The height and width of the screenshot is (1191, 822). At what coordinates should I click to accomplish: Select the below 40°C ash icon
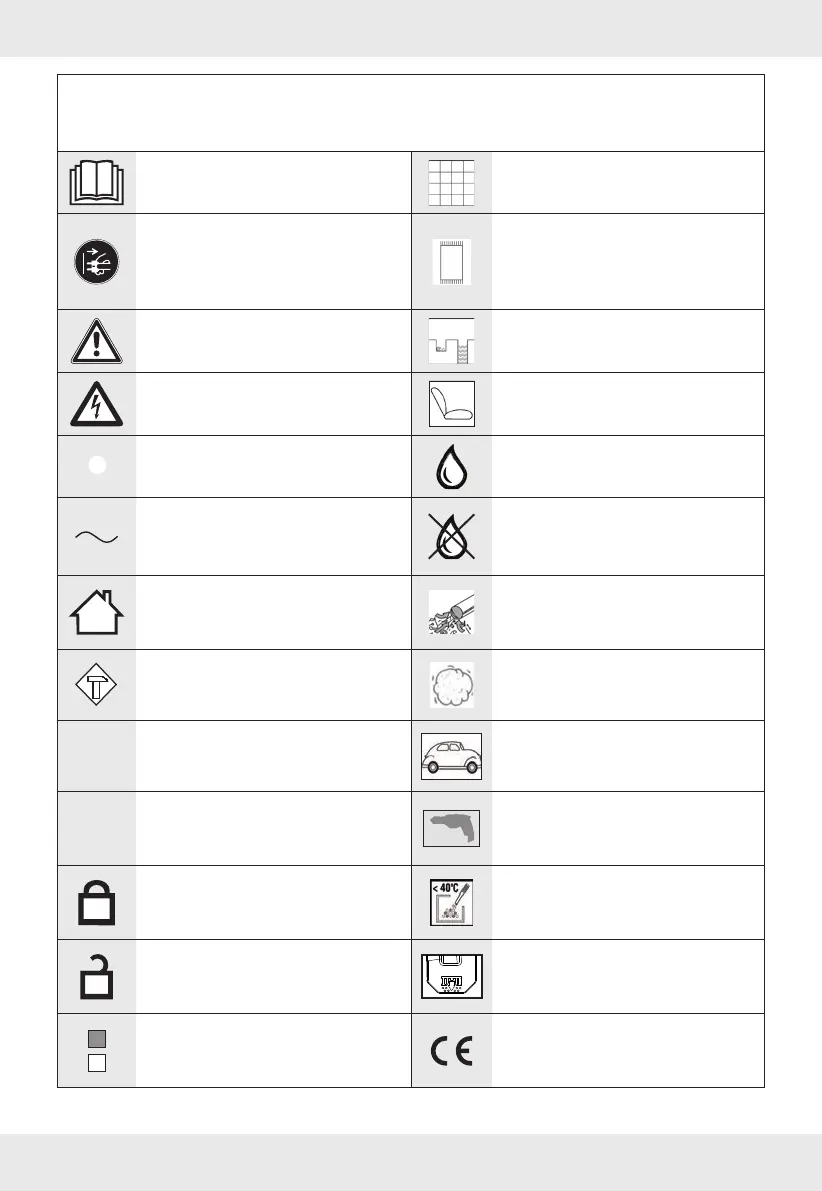point(452,903)
